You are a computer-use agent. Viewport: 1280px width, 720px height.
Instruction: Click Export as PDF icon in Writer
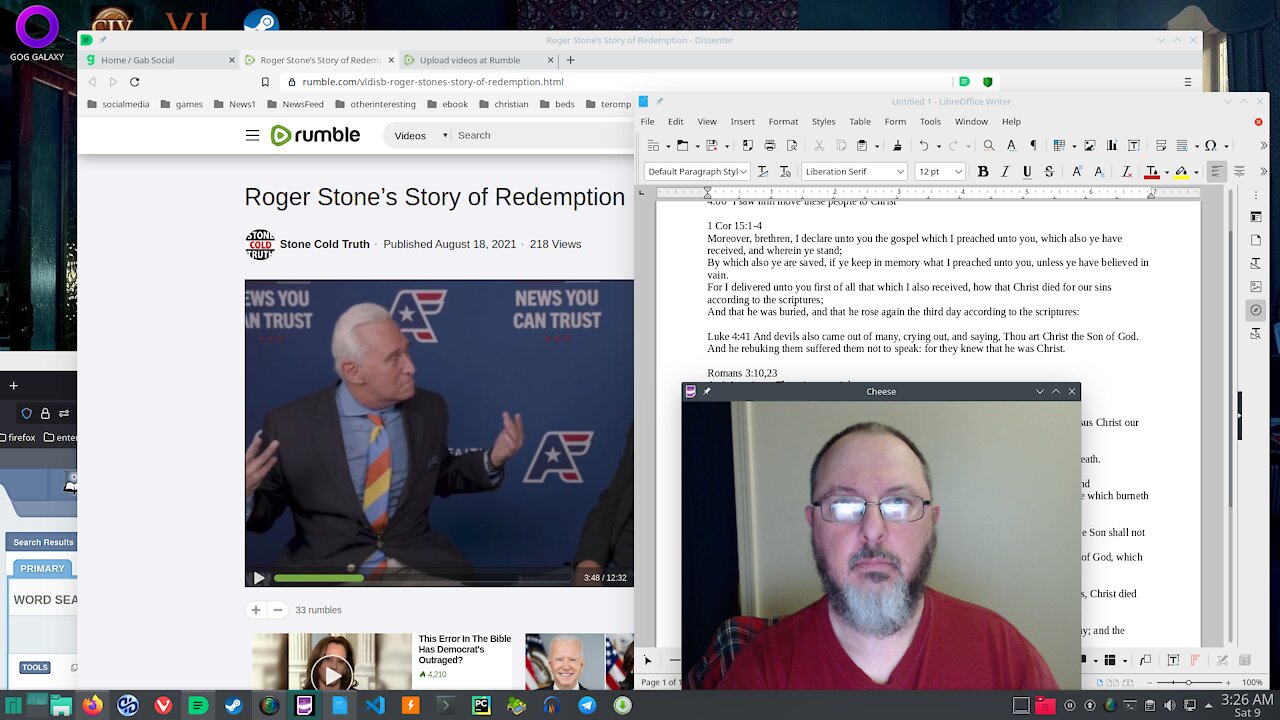pyautogui.click(x=746, y=146)
